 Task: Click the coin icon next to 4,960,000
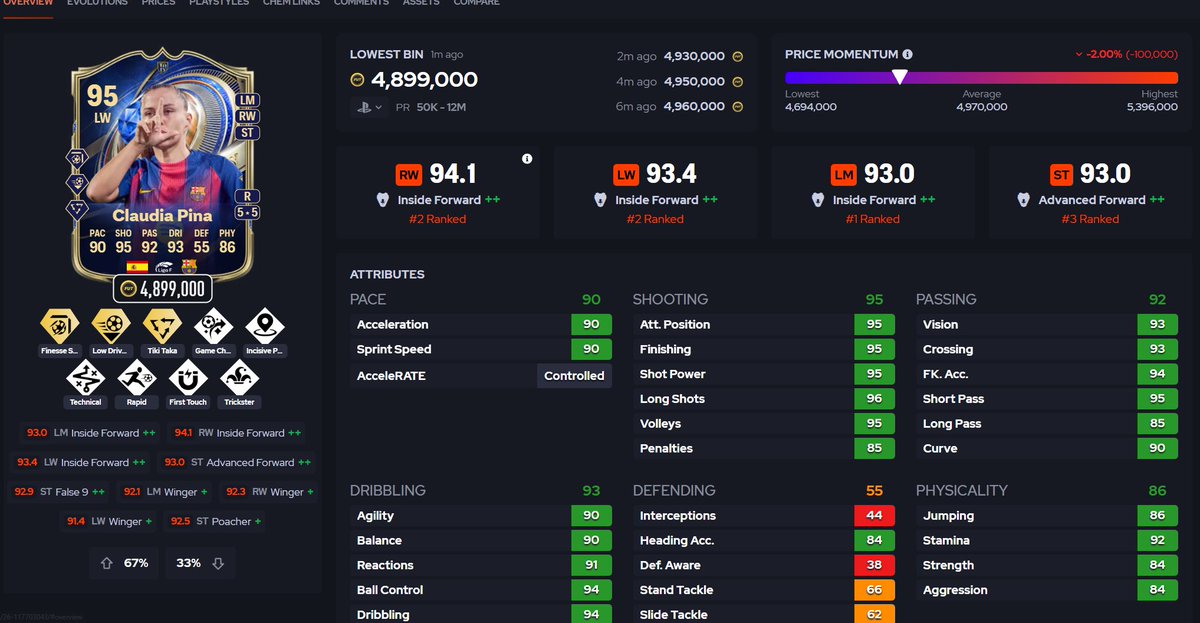click(738, 107)
